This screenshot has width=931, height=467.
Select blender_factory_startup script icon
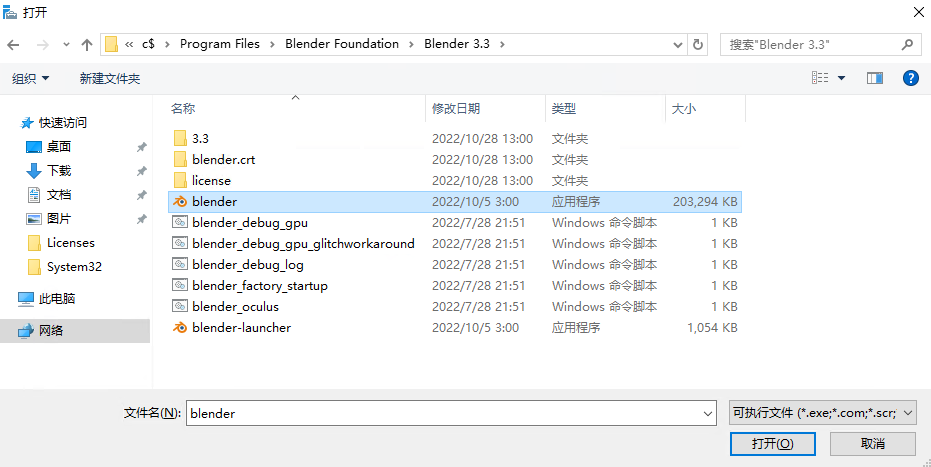point(179,285)
